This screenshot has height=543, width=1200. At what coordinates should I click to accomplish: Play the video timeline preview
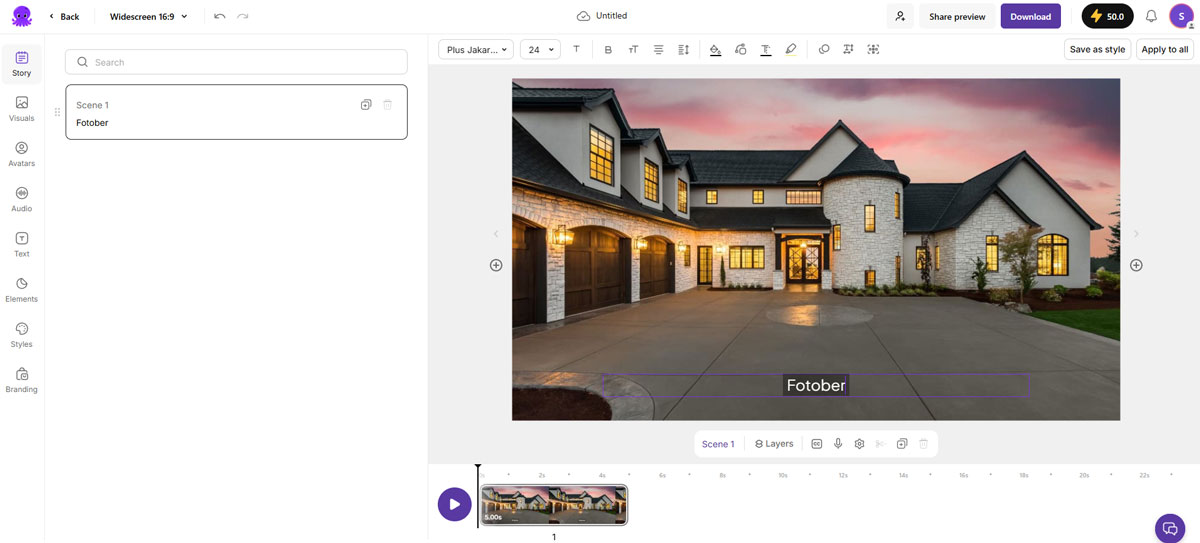(454, 504)
